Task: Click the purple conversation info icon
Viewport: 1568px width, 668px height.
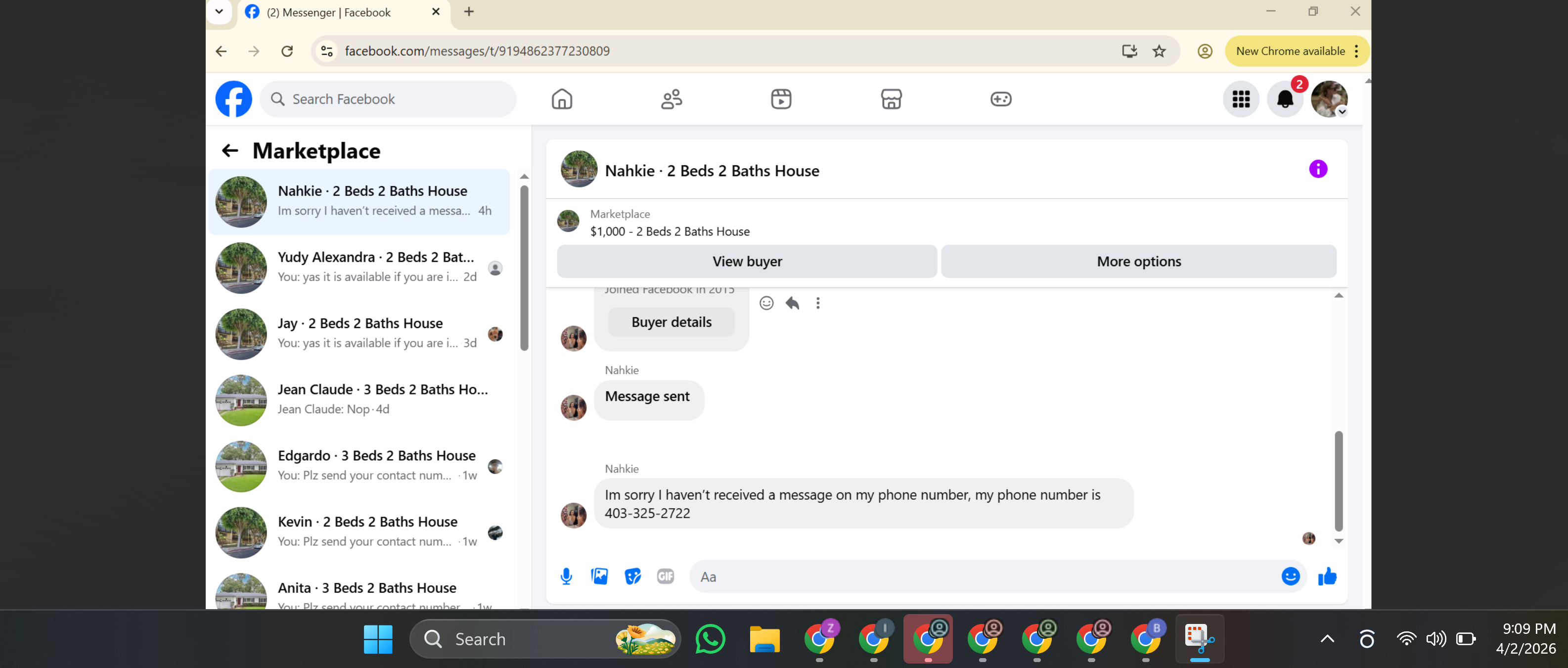Action: point(1318,169)
